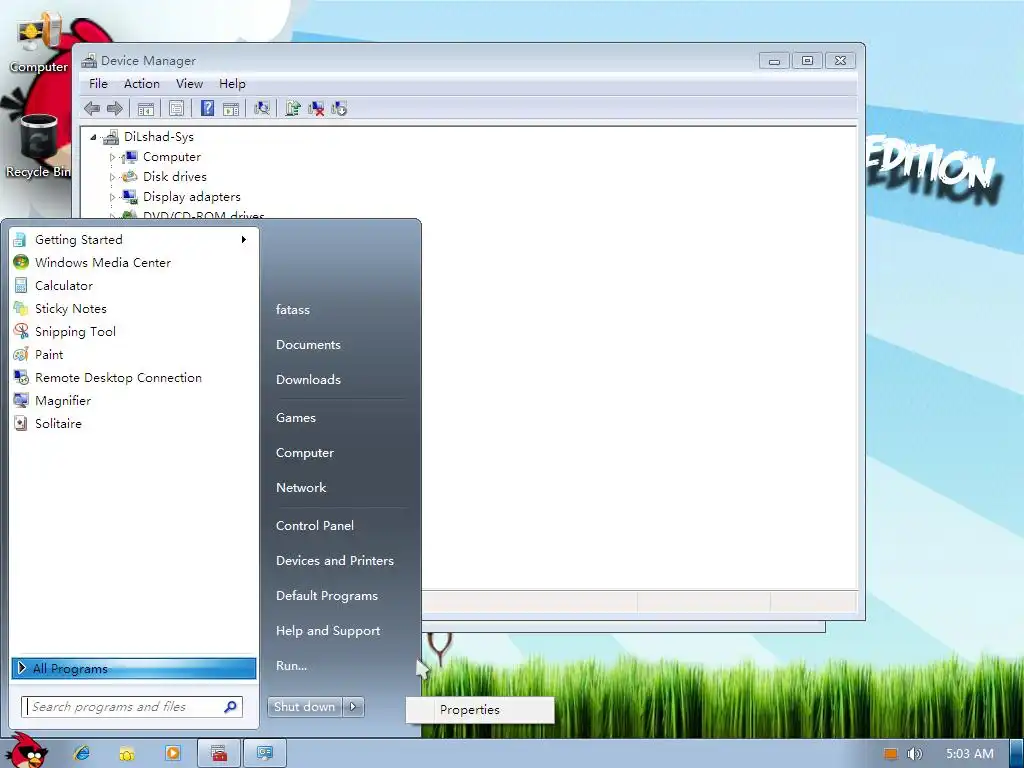Open Documents from Start menu

coord(308,345)
